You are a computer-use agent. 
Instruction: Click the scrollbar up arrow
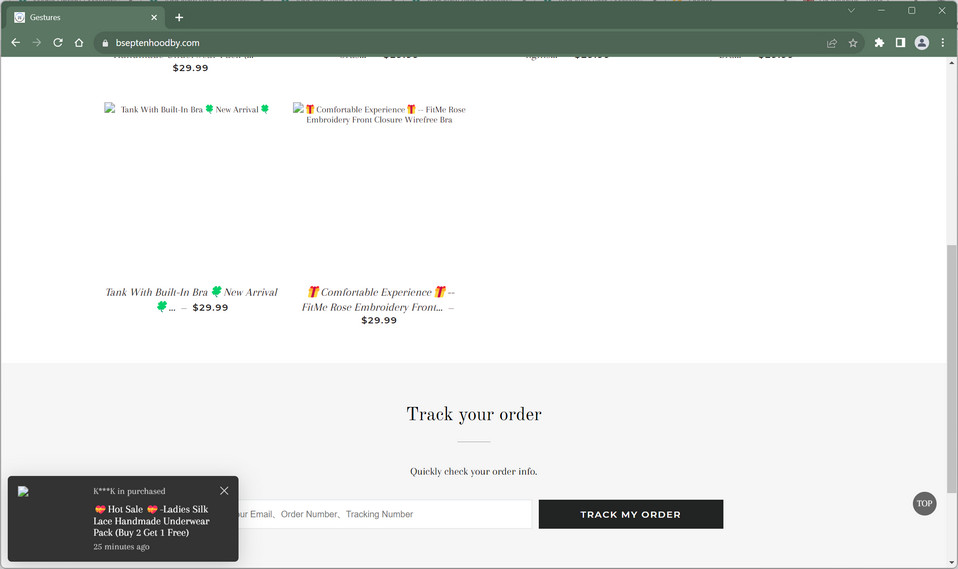(951, 62)
